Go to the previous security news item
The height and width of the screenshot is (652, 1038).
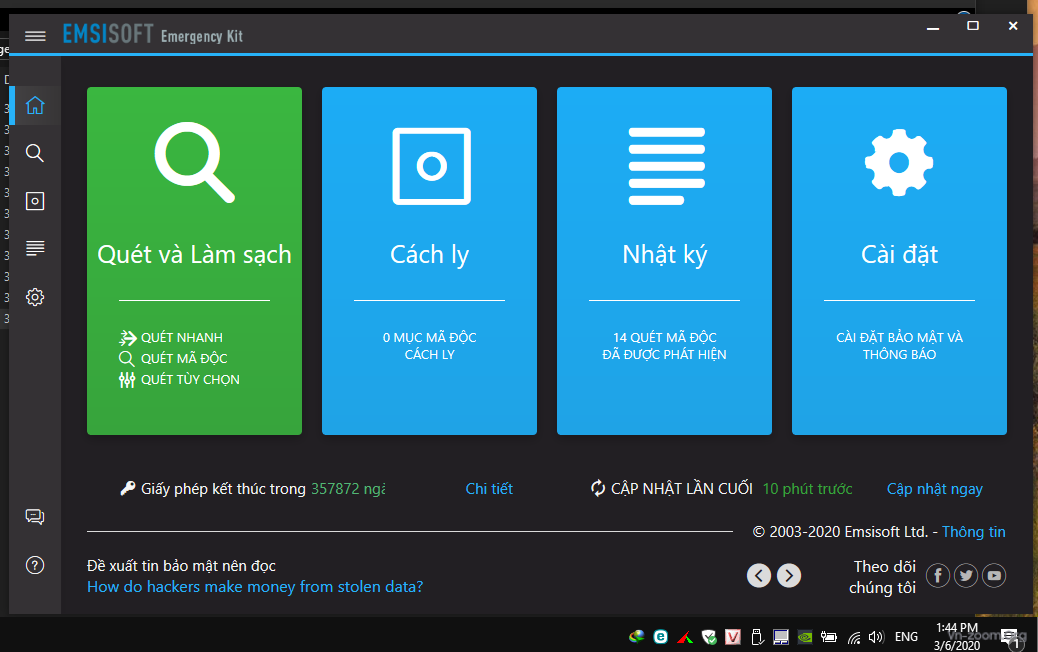pos(759,575)
